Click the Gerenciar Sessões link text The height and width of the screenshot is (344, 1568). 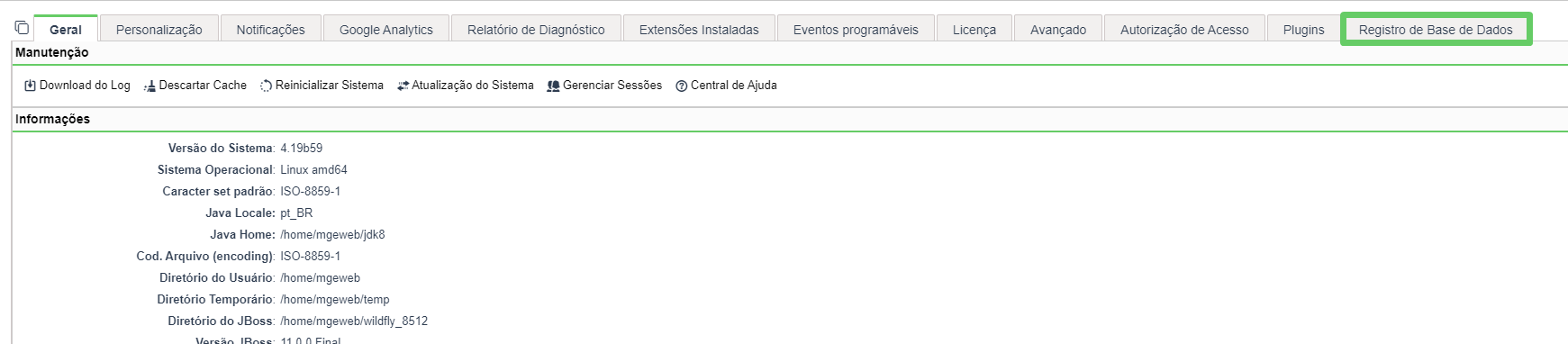[x=612, y=86]
